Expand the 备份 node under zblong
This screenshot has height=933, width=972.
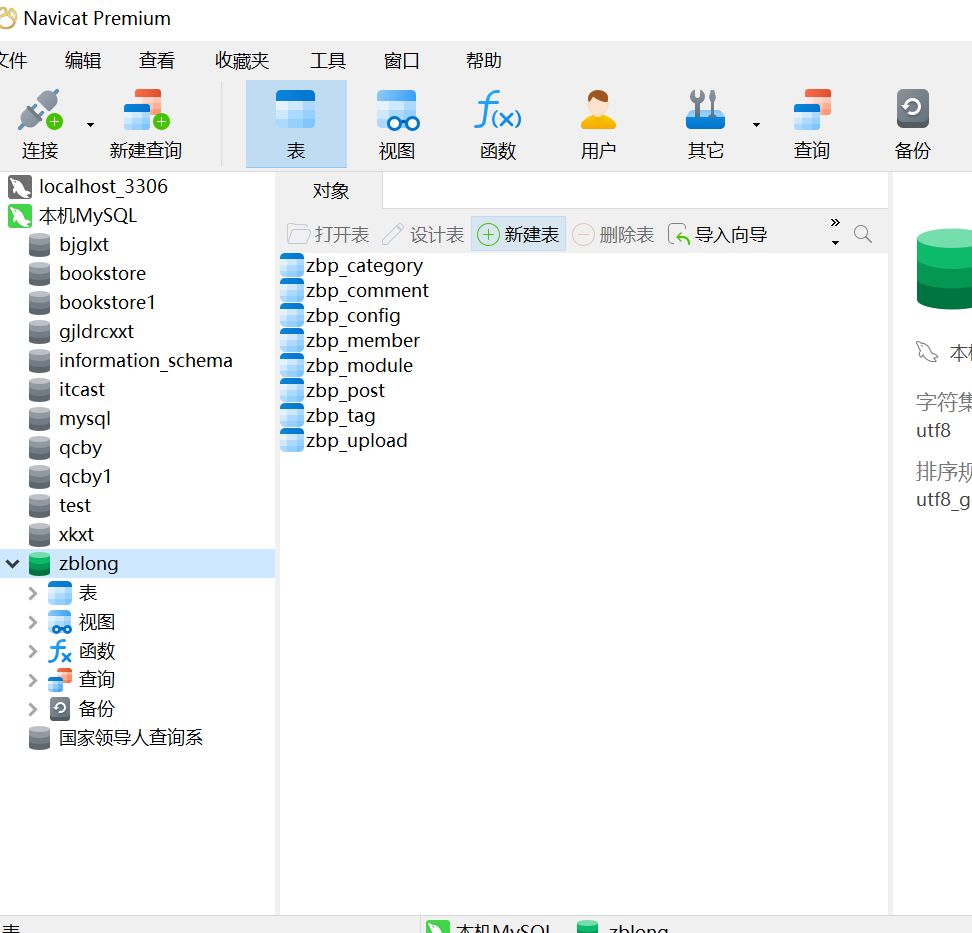pyautogui.click(x=33, y=709)
